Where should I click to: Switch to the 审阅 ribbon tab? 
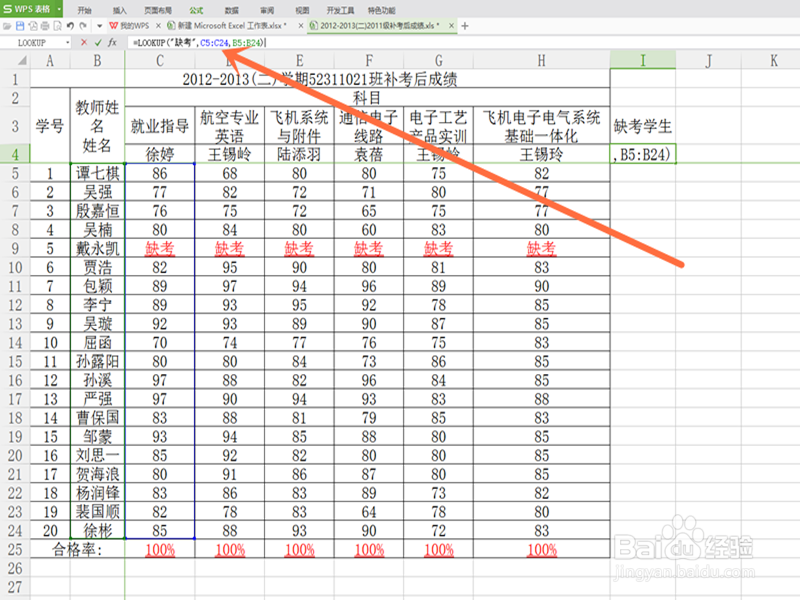[266, 10]
